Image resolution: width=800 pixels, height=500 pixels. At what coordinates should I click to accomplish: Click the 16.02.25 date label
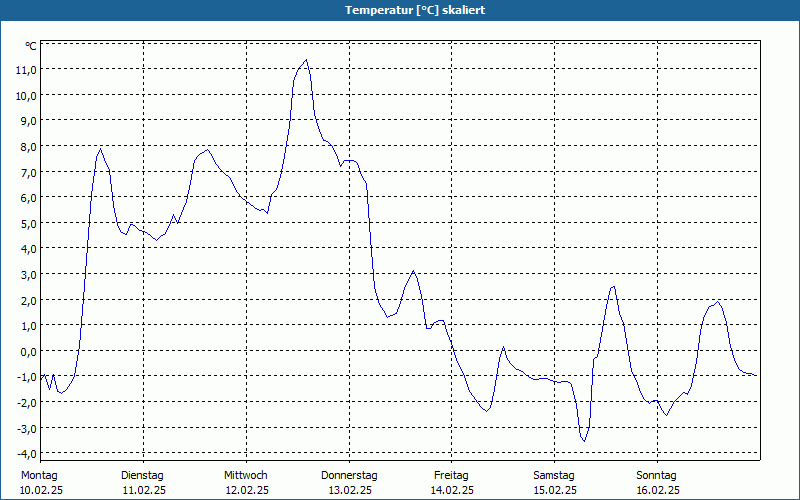[x=658, y=491]
